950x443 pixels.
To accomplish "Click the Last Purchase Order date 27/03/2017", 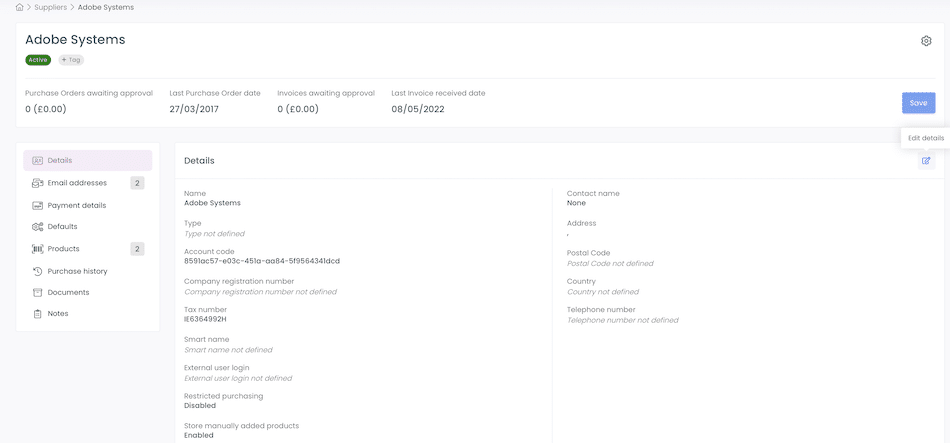I will [194, 110].
